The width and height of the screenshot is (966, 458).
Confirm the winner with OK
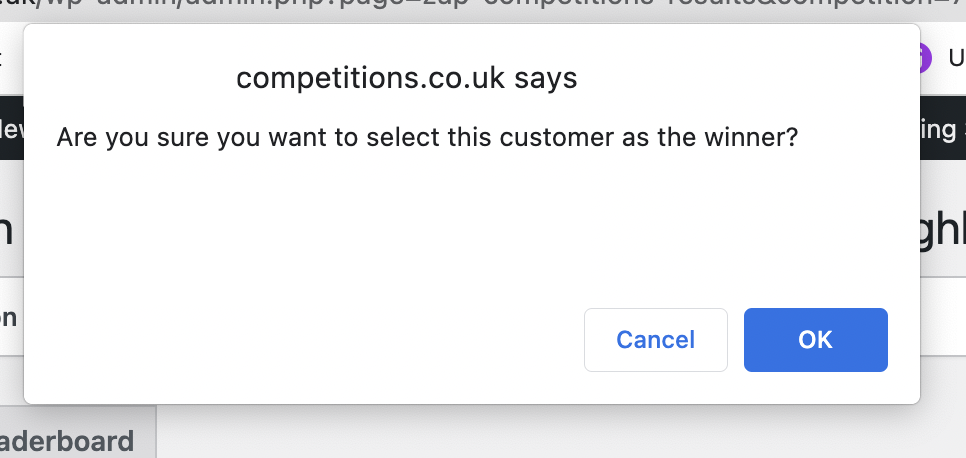[x=816, y=340]
